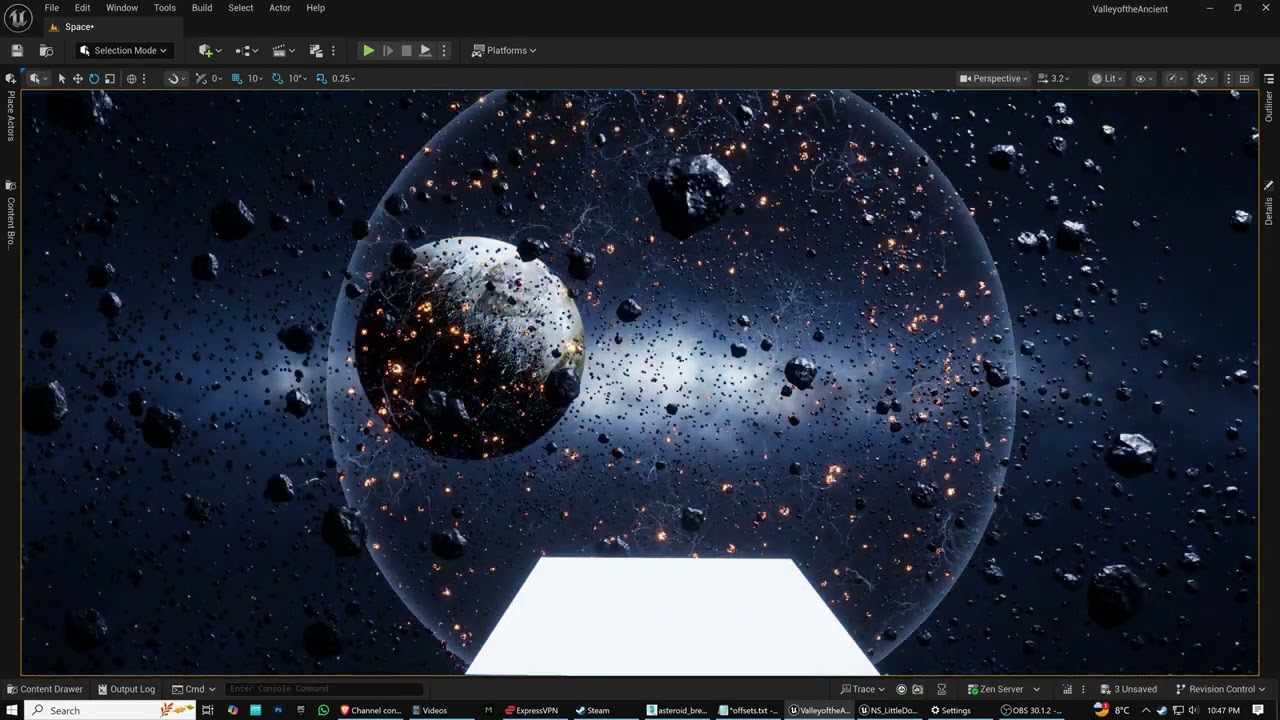The height and width of the screenshot is (720, 1280).
Task: Toggle rotation angle snapping
Action: (277, 78)
